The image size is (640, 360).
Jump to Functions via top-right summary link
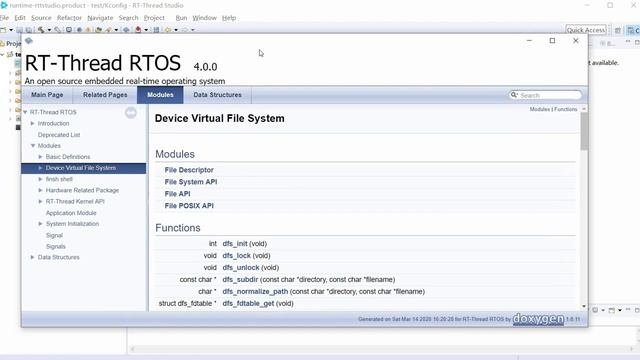[566, 109]
